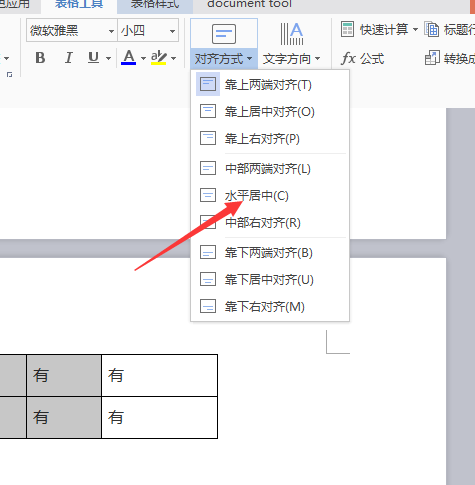Click the first white table cell containing 有
The width and height of the screenshot is (475, 485).
(x=159, y=375)
